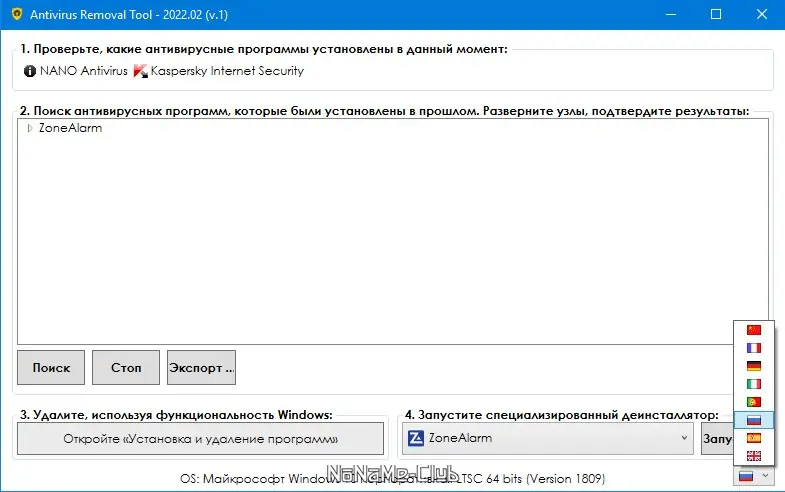
Task: Click the Kaspersky Internet Security label
Action: point(227,71)
